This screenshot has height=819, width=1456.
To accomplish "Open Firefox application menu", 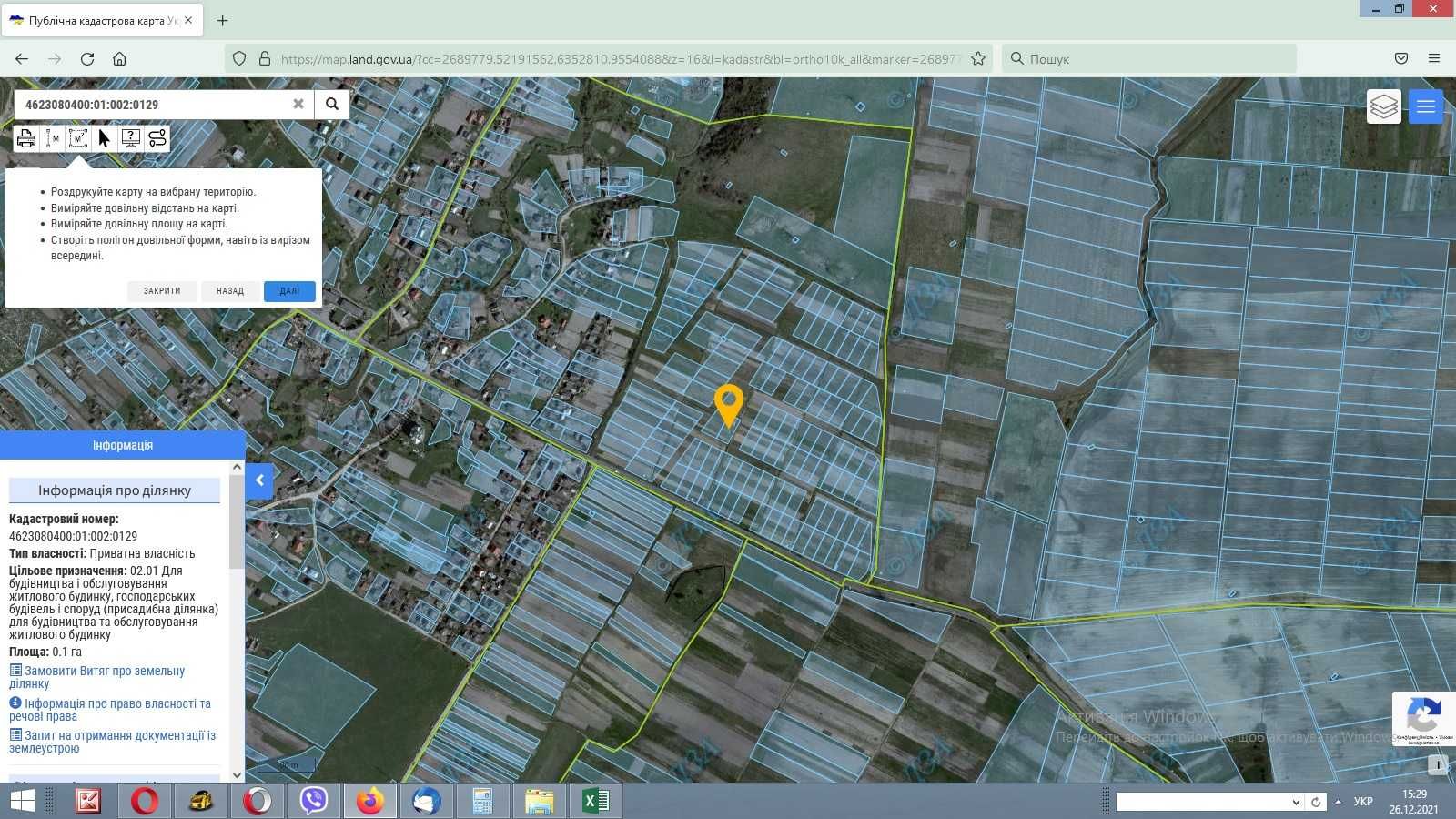I will [1434, 58].
